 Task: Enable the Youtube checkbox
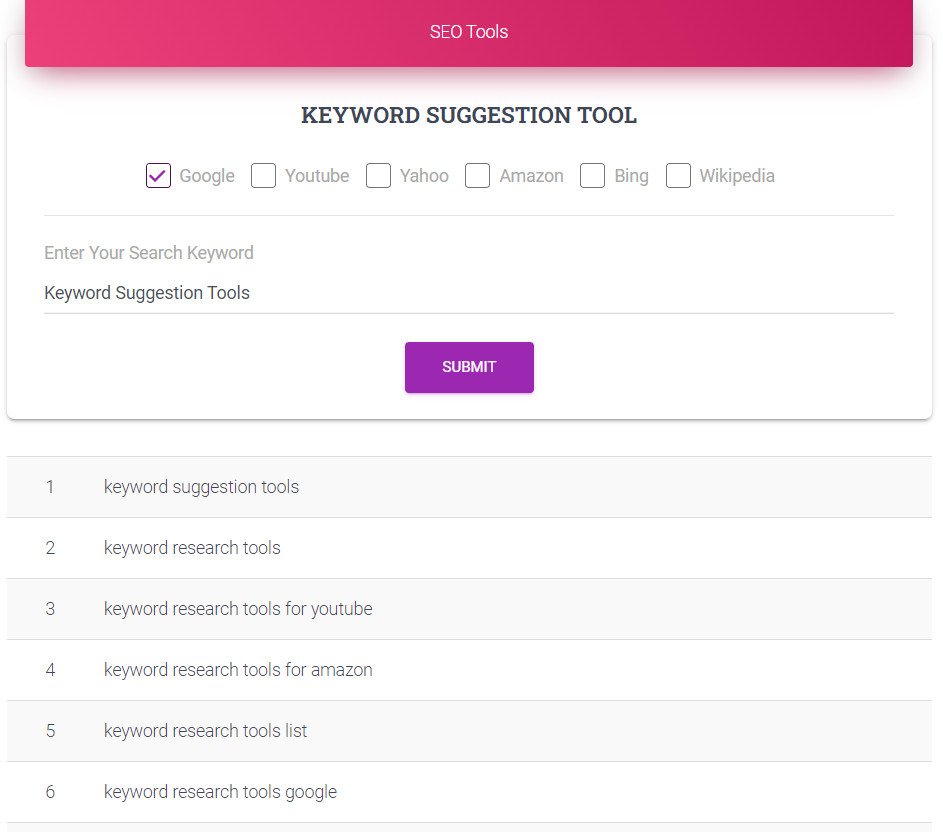(263, 176)
